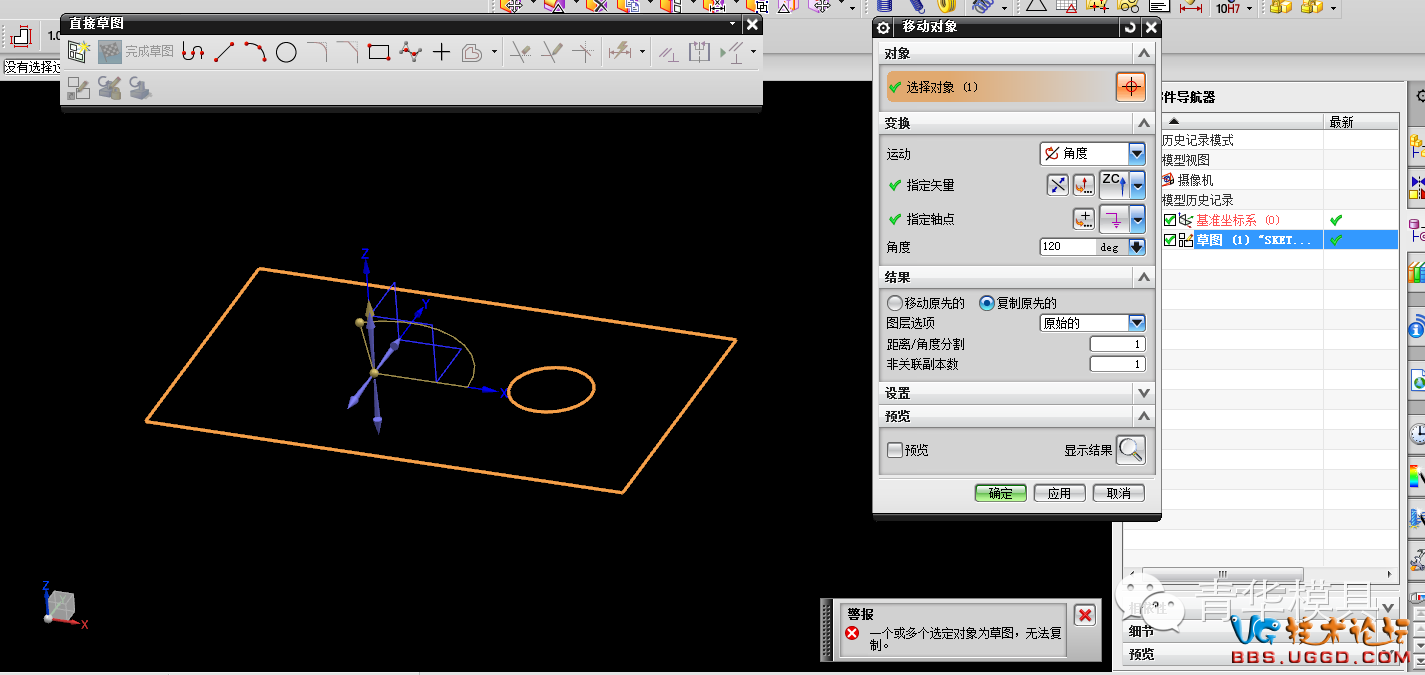Click the Reattach sketch icon in second row
1425x675 pixels.
[110, 88]
